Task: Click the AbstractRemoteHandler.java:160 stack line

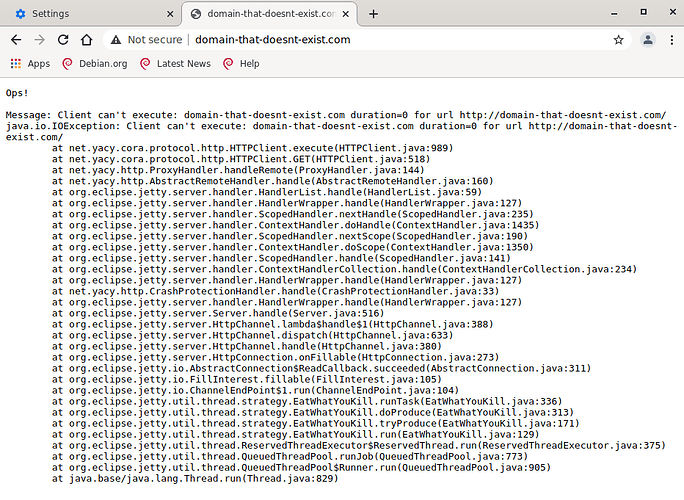Action: 273,181
